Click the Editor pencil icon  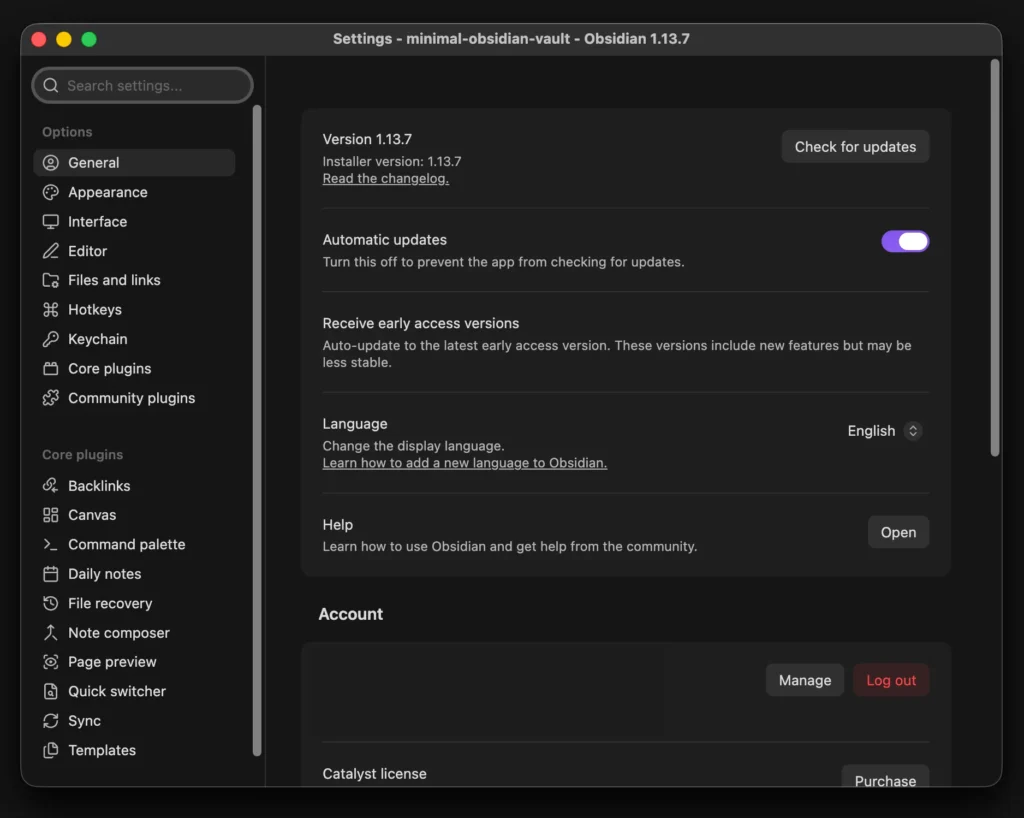click(x=50, y=251)
